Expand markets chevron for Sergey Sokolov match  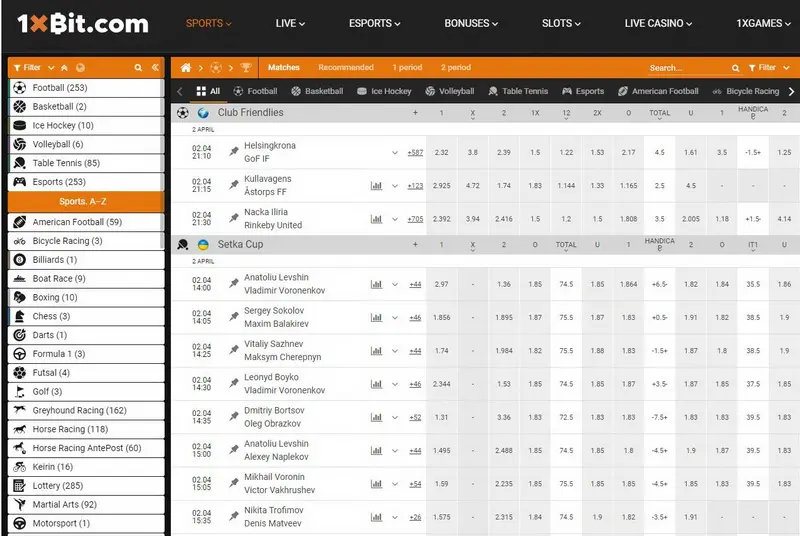(x=394, y=317)
